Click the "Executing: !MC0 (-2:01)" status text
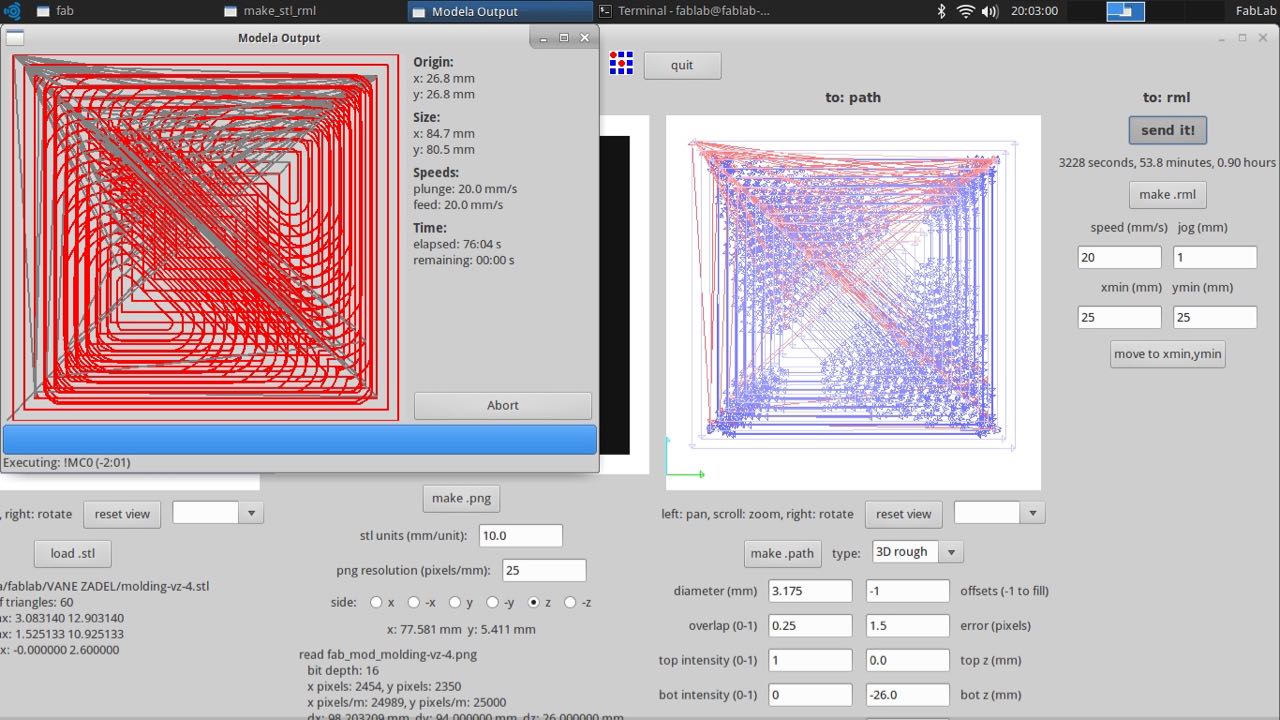This screenshot has height=720, width=1280. 68,463
